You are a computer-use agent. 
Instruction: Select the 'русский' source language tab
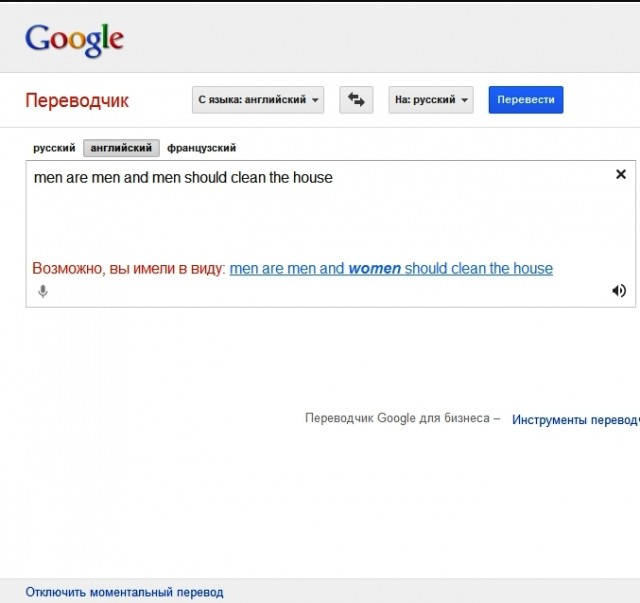coord(54,148)
